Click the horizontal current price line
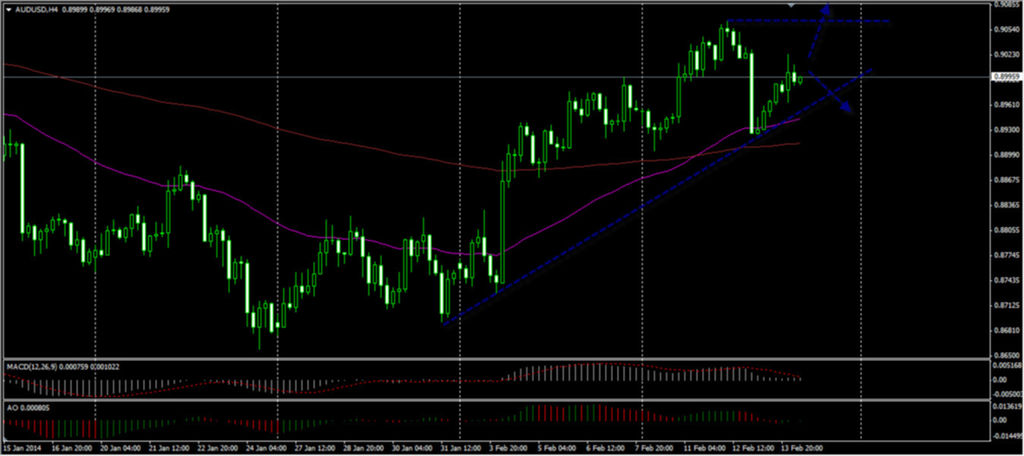 pos(400,76)
